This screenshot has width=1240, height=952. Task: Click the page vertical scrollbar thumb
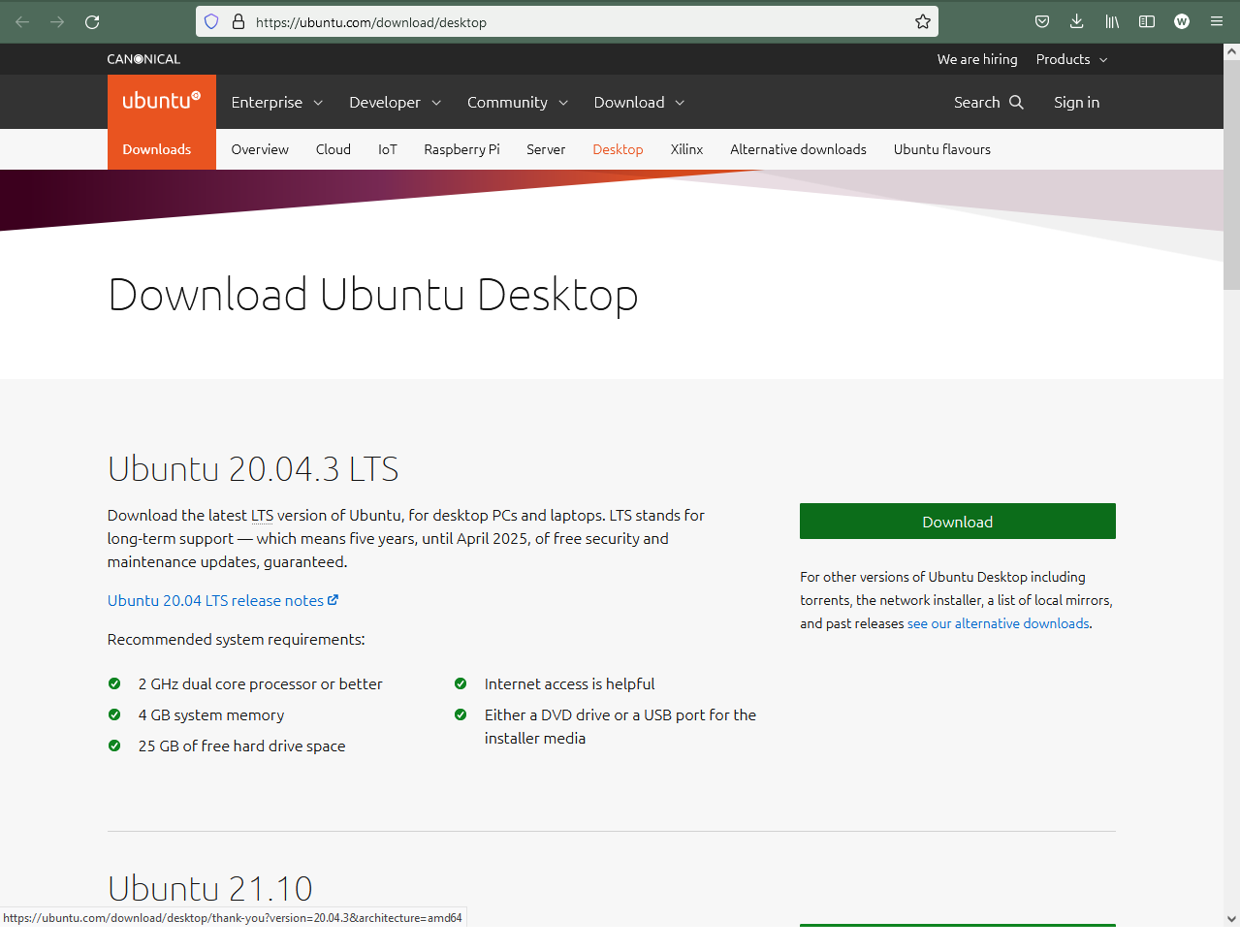click(1231, 175)
